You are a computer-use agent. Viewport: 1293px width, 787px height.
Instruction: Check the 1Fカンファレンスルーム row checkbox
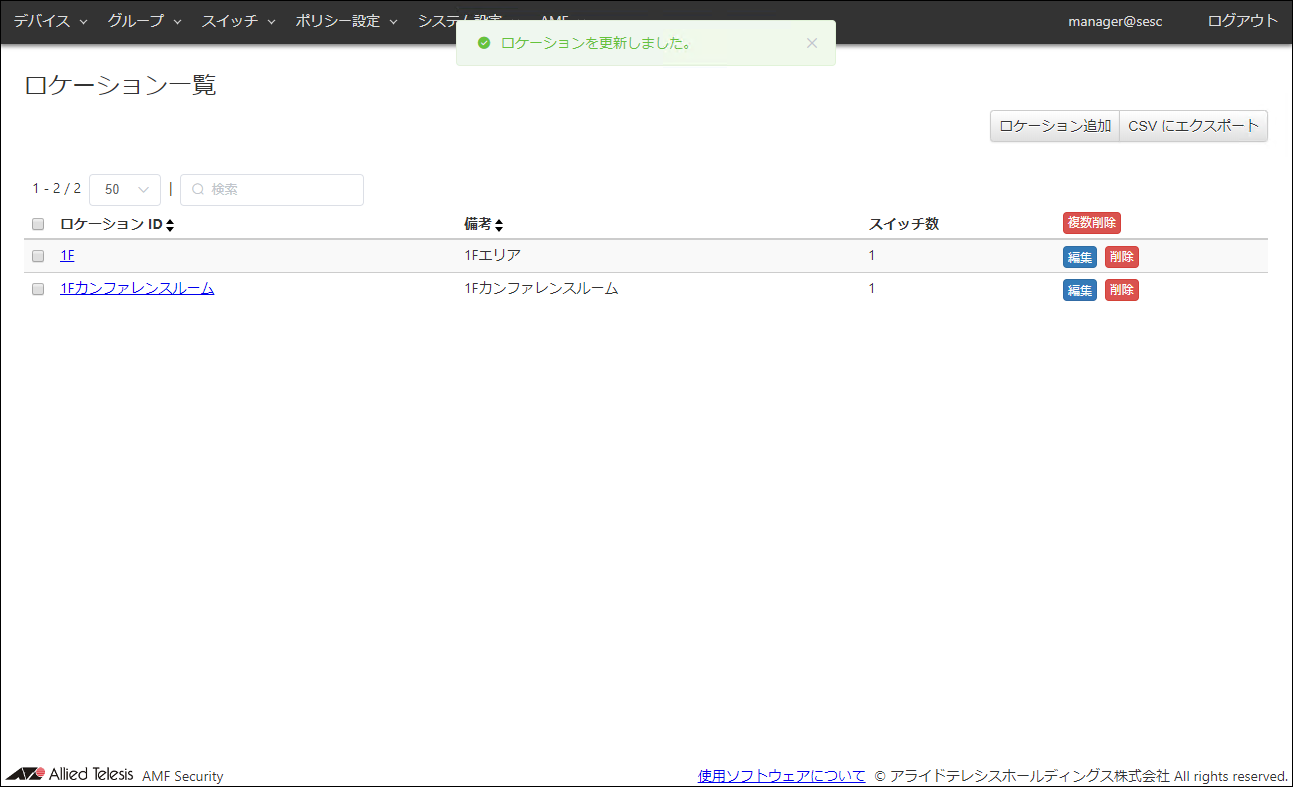(x=38, y=289)
